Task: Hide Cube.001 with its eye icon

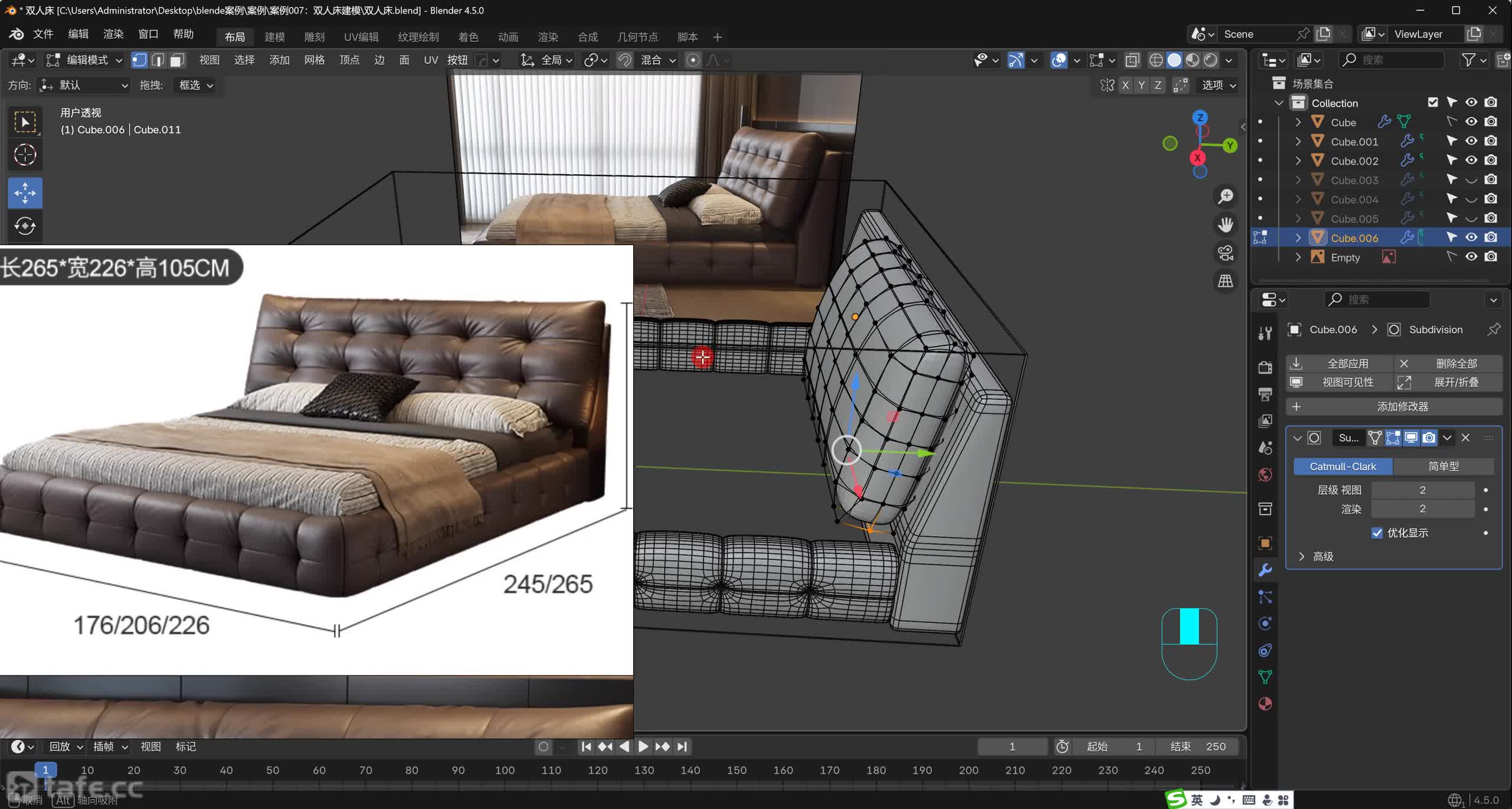Action: pos(1471,141)
